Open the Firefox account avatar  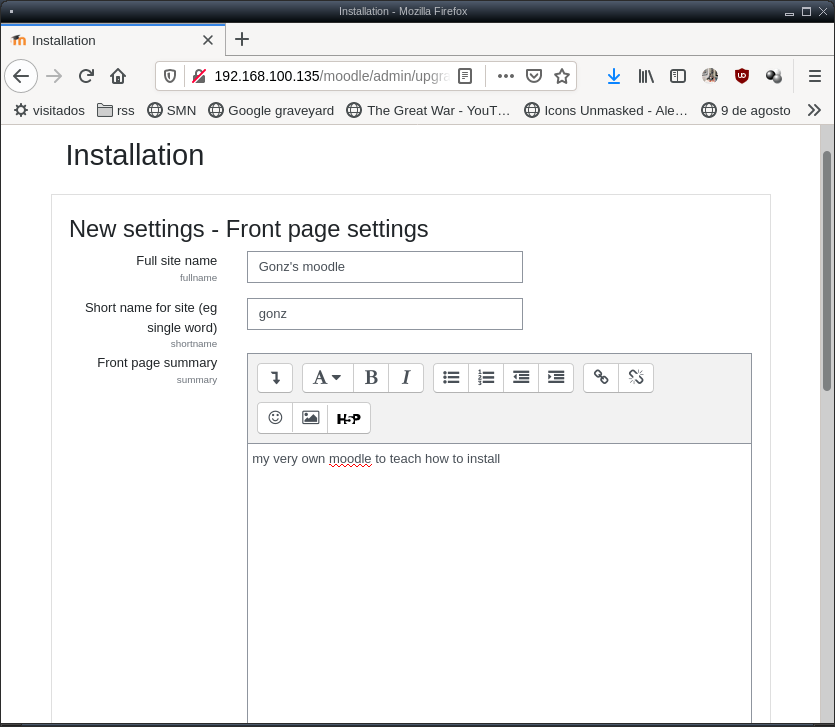pos(710,76)
